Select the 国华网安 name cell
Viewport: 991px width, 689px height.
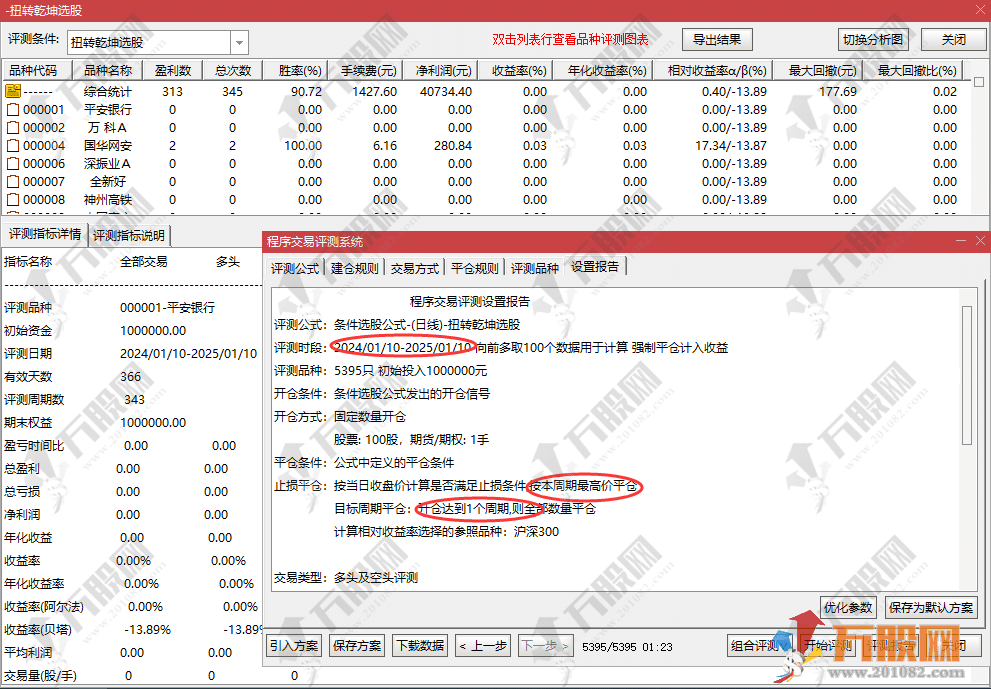[x=108, y=145]
